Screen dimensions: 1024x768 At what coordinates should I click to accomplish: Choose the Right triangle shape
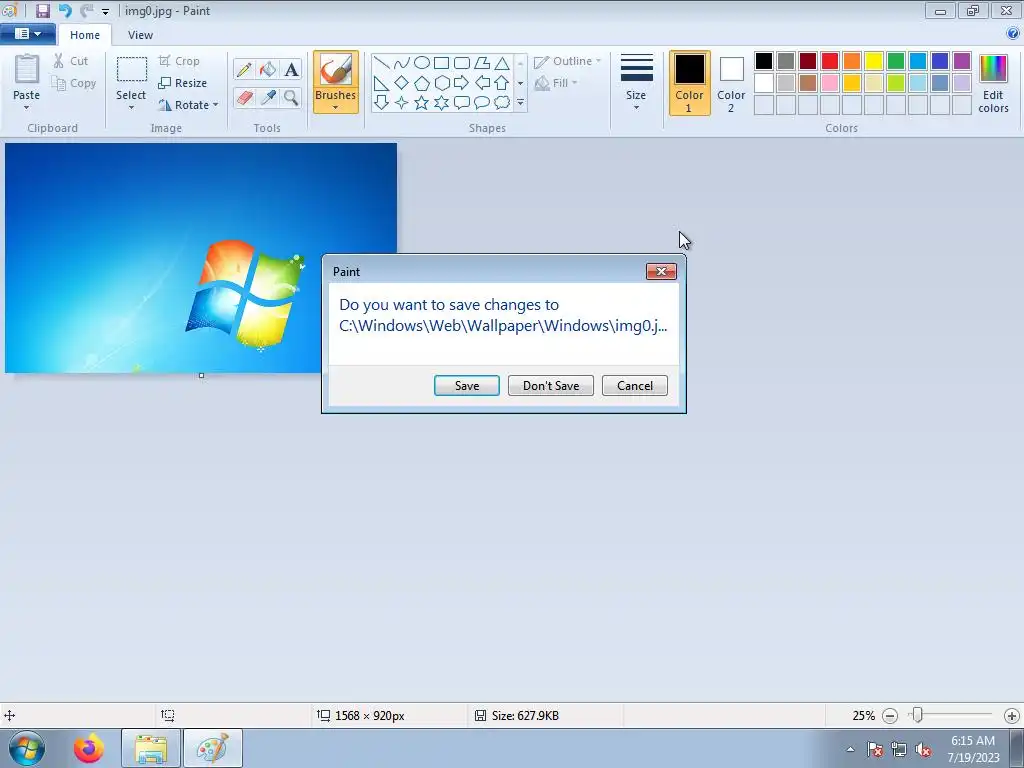pos(381,83)
